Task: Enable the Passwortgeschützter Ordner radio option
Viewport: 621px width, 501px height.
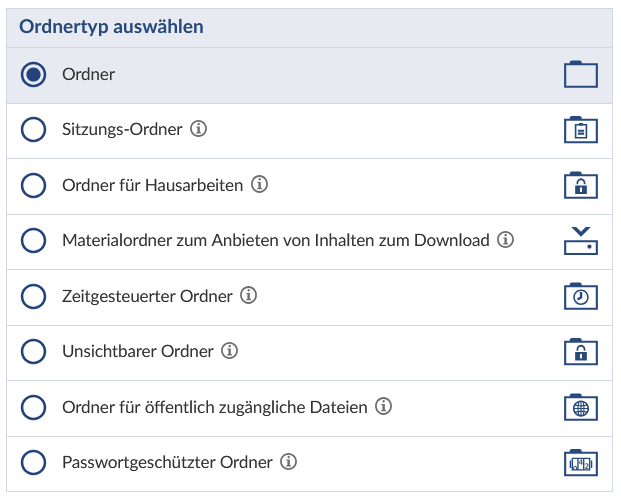Action: (x=33, y=462)
